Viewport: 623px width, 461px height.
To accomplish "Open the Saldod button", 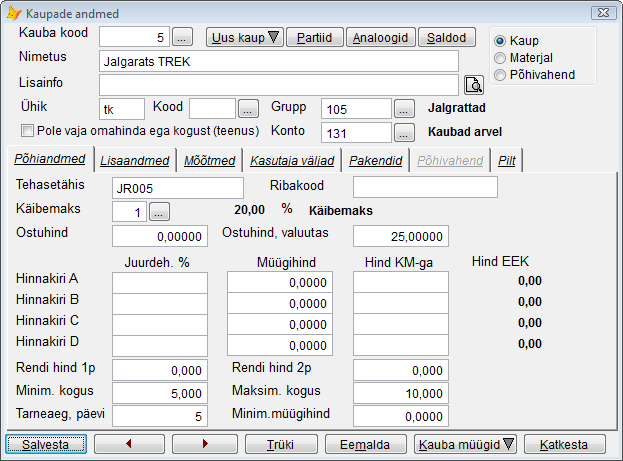I will 447,37.
